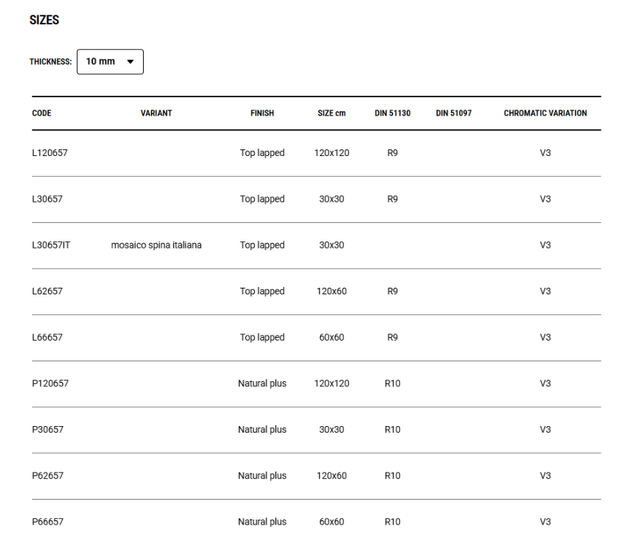Click the CODE column header

pos(42,113)
